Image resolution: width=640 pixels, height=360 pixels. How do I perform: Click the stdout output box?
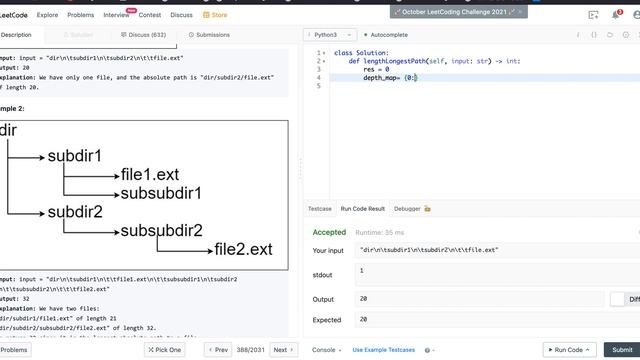click(498, 275)
